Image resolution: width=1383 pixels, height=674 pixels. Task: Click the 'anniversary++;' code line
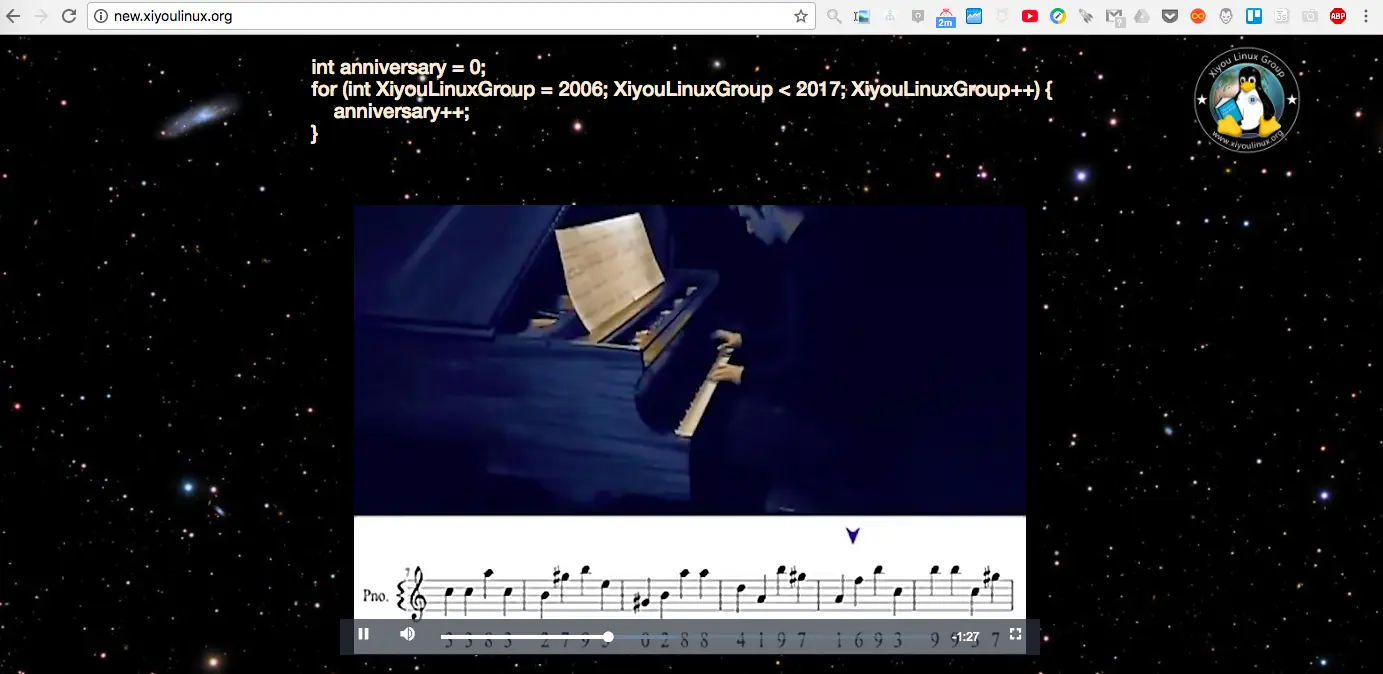401,111
